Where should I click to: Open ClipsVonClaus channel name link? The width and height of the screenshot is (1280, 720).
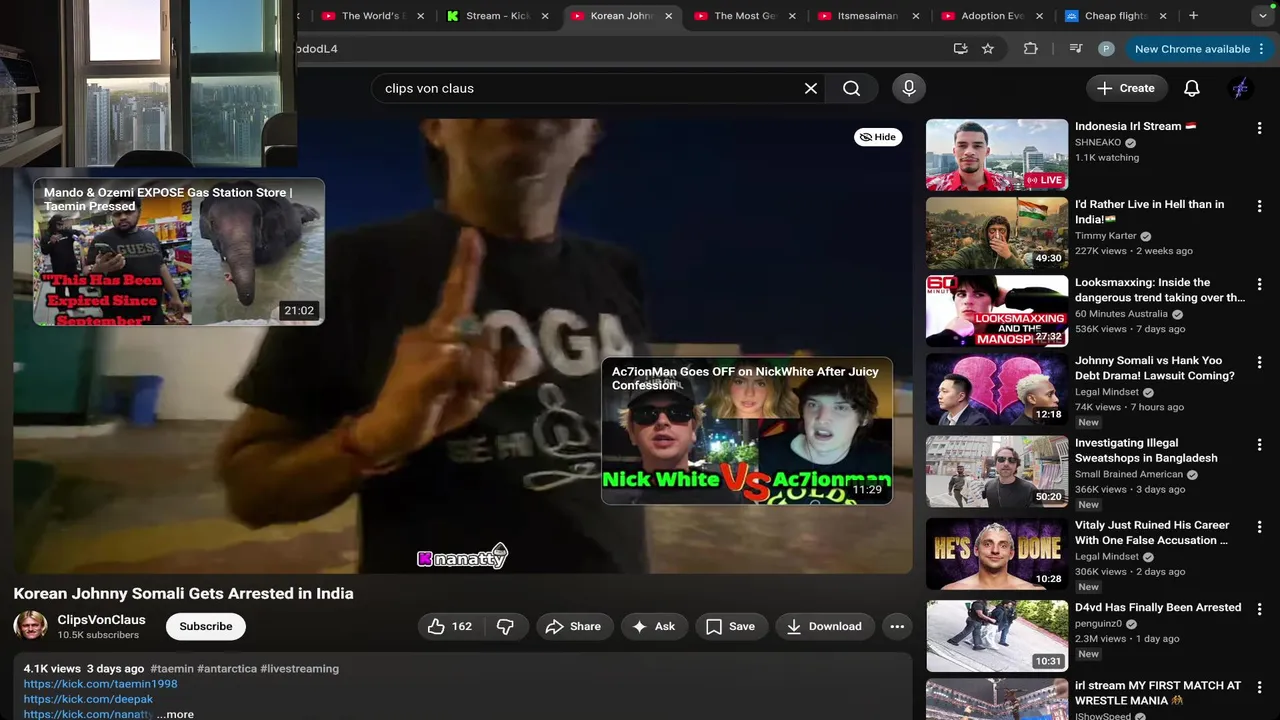[x=101, y=620]
